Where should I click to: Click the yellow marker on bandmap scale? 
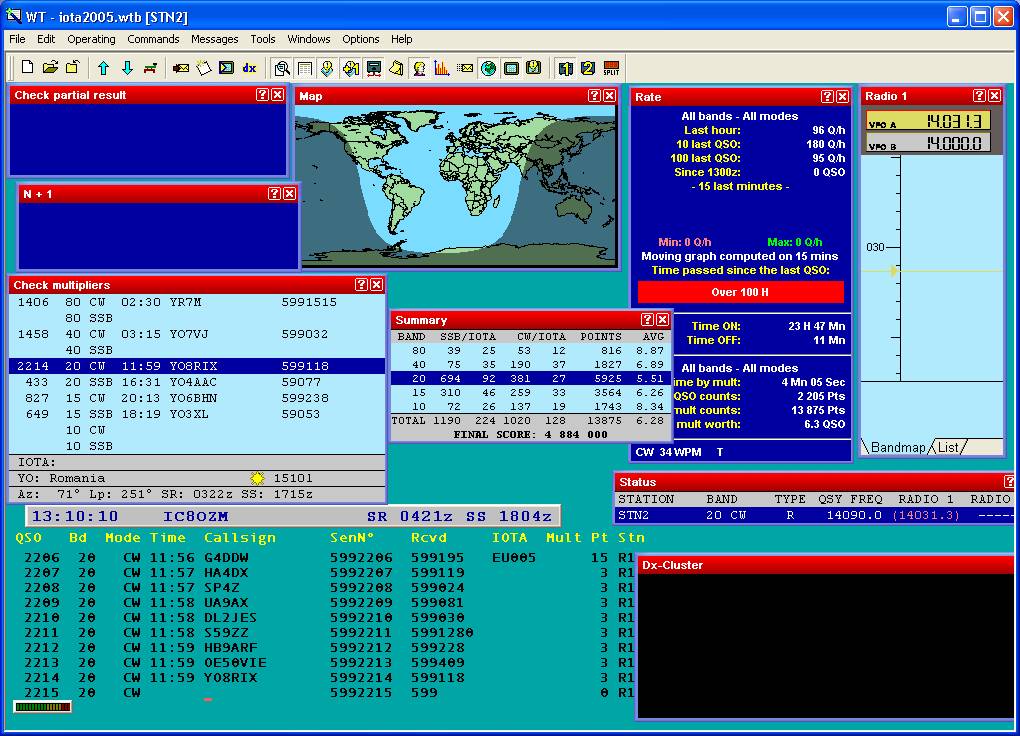coord(895,271)
